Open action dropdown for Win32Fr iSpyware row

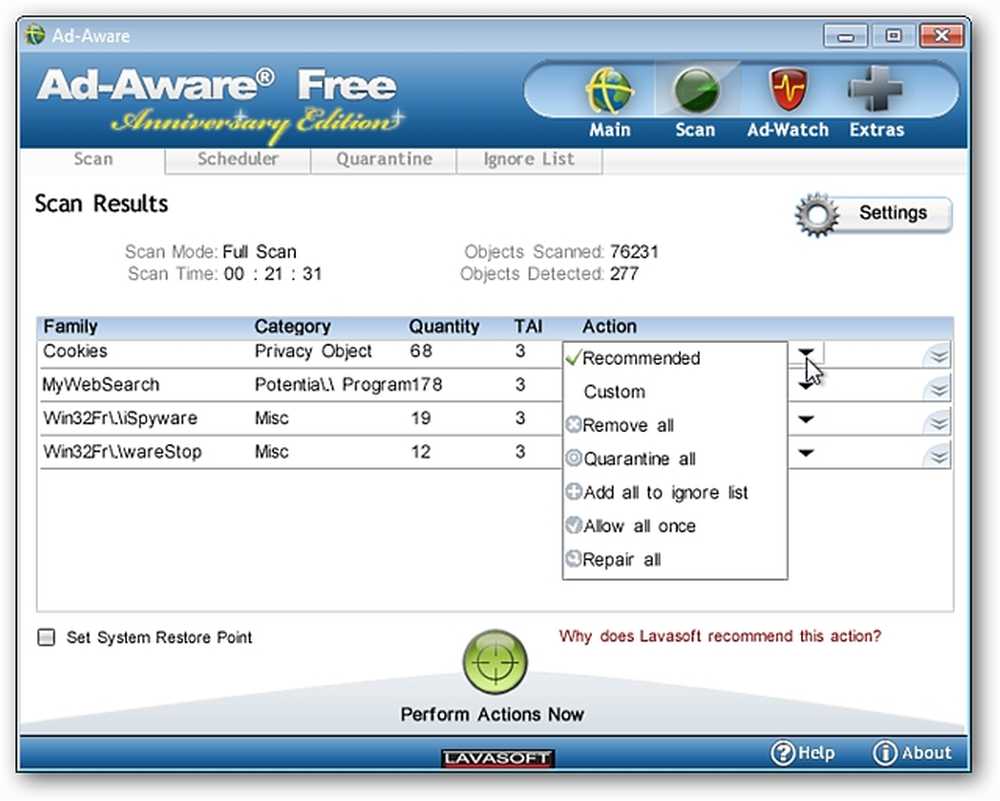(806, 420)
